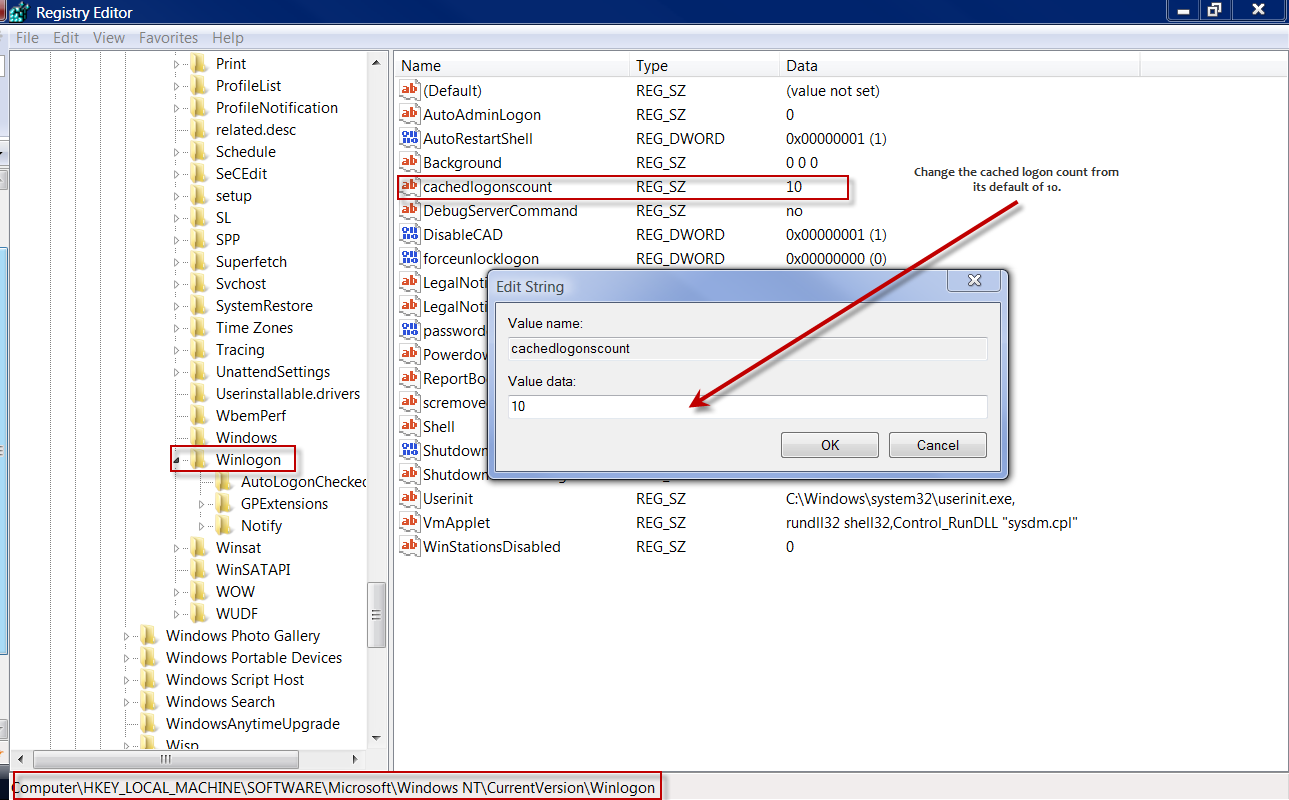Click the Shell string value icon
The height and width of the screenshot is (800, 1289).
[x=409, y=426]
